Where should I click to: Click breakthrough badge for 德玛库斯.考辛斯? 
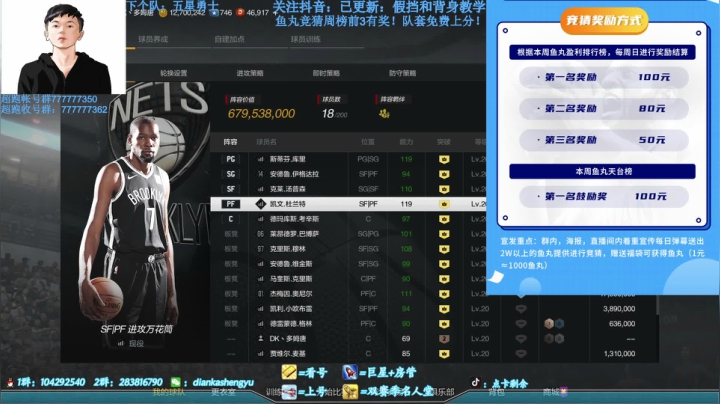tap(444, 219)
